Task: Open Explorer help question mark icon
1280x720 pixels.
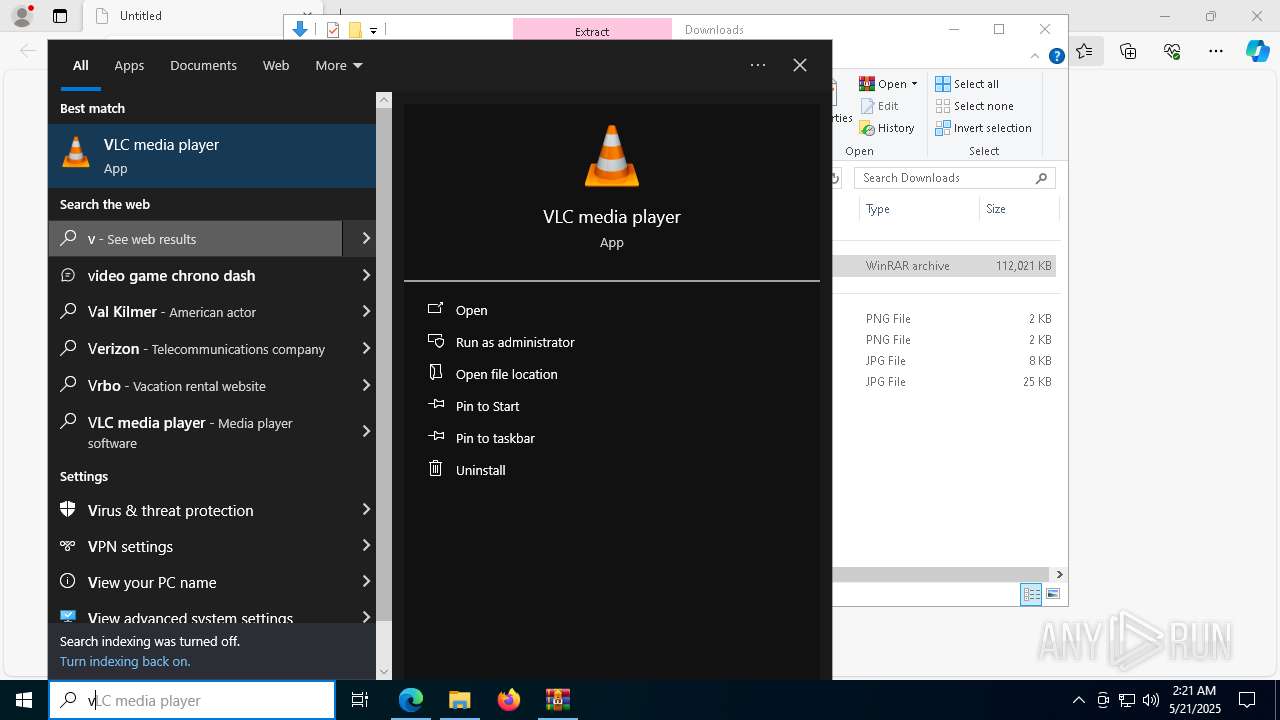Action: pos(1056,56)
